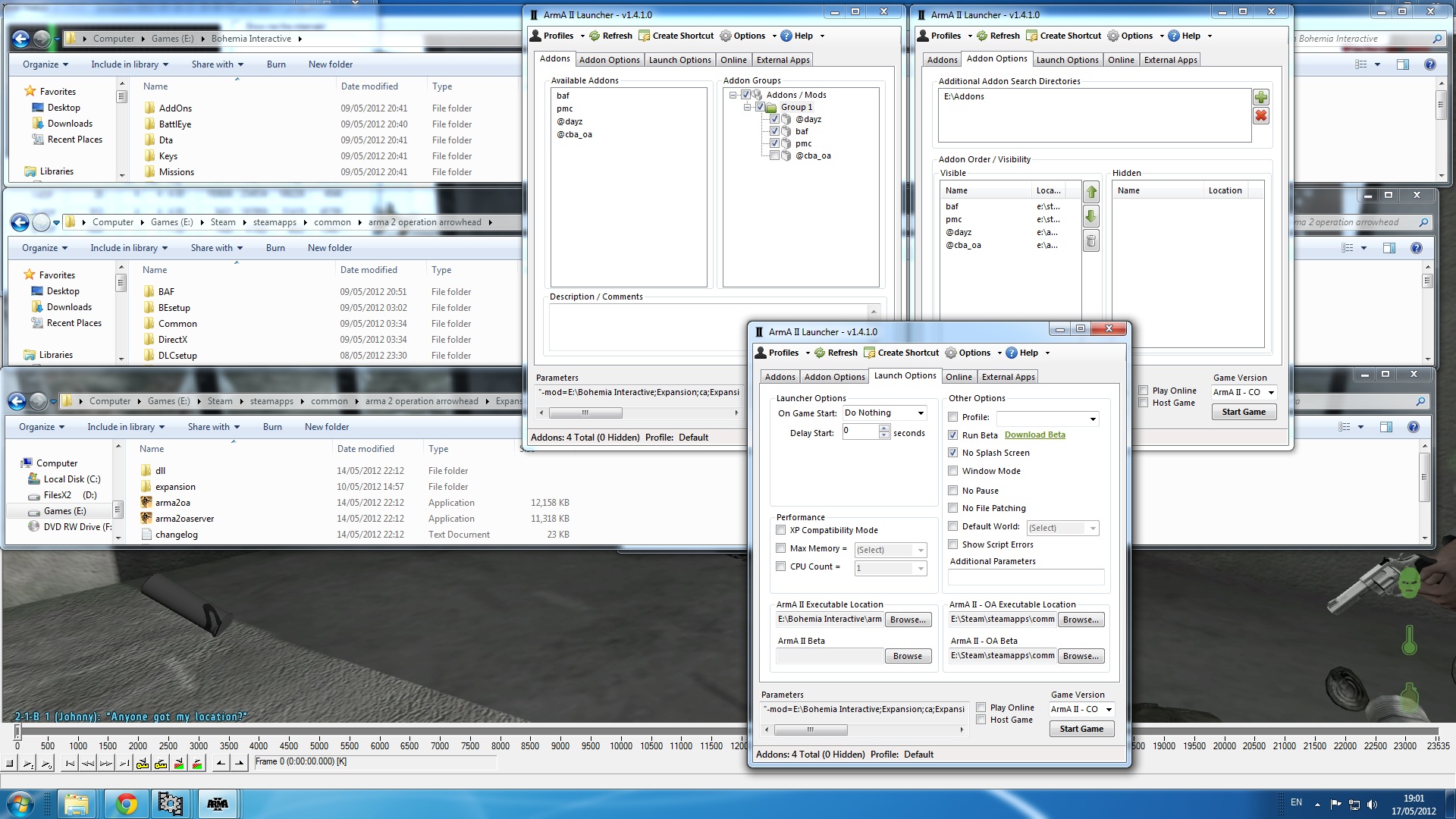Open the On Game Start dropdown

coord(885,413)
